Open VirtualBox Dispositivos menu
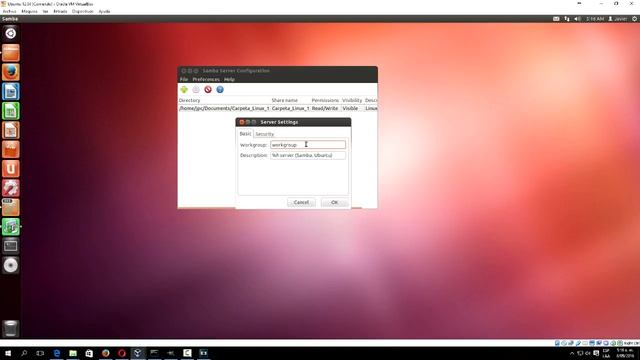The height and width of the screenshot is (360, 640). (83, 11)
